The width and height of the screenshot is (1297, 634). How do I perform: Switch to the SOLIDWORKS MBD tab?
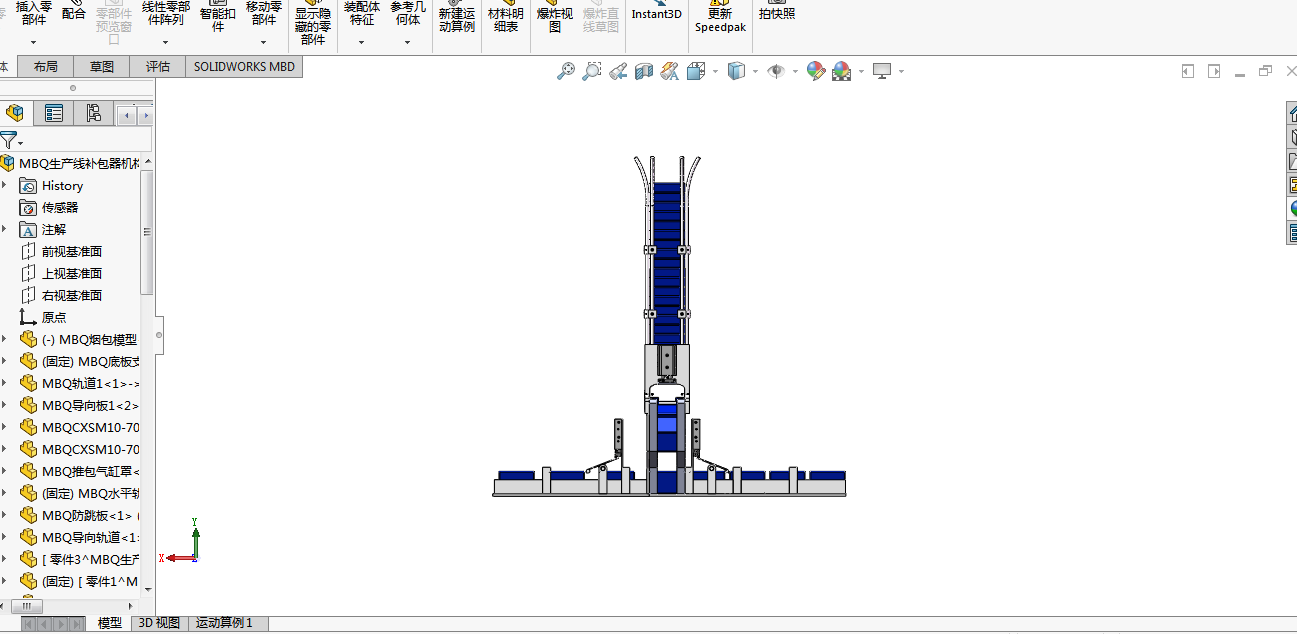click(244, 67)
